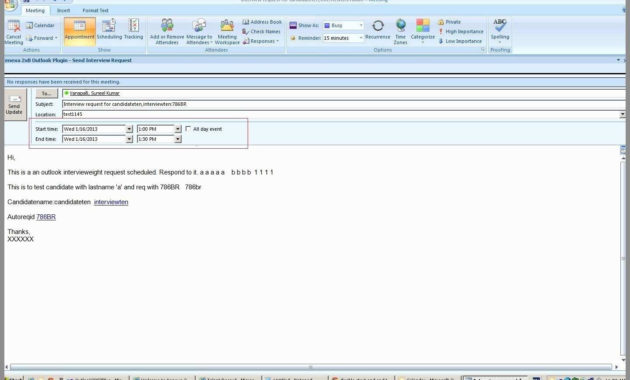Expand the Options group dialog launcher

point(483,50)
